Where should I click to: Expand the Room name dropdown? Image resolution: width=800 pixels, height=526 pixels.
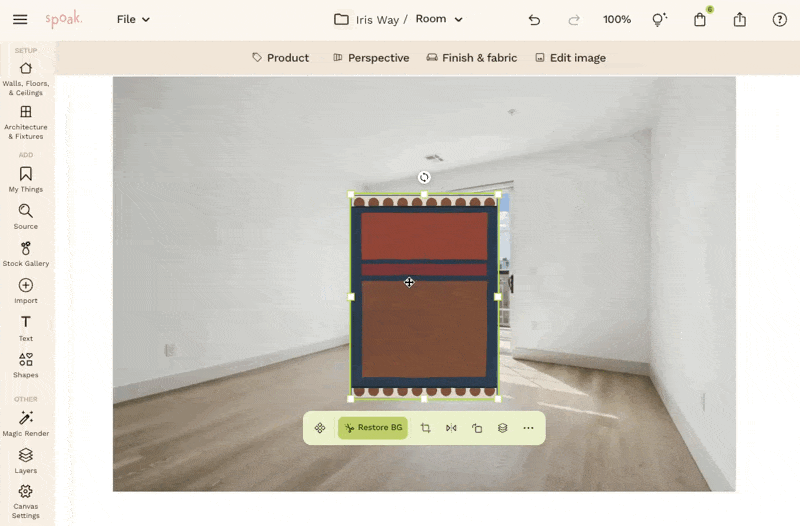point(439,19)
